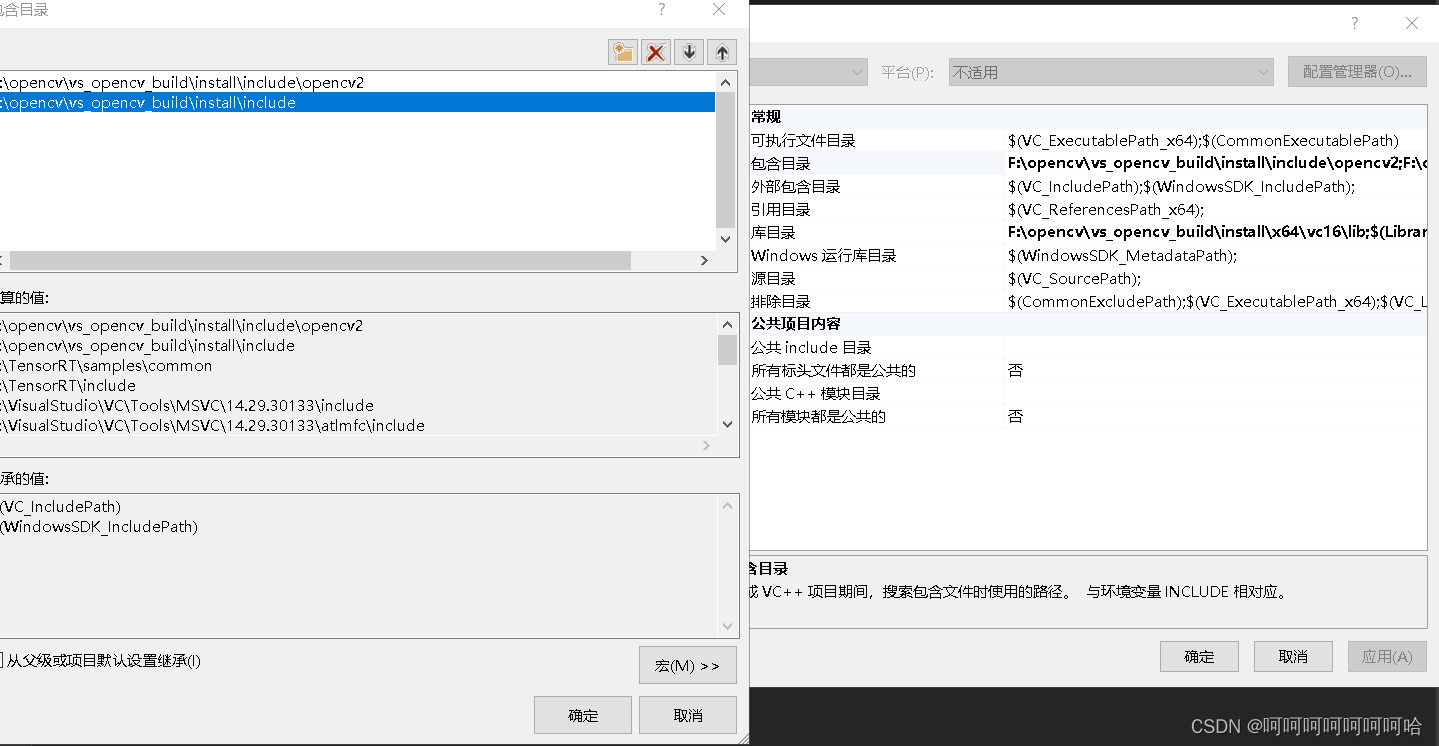
Task: Add a new line to the include directories list
Action: click(622, 51)
